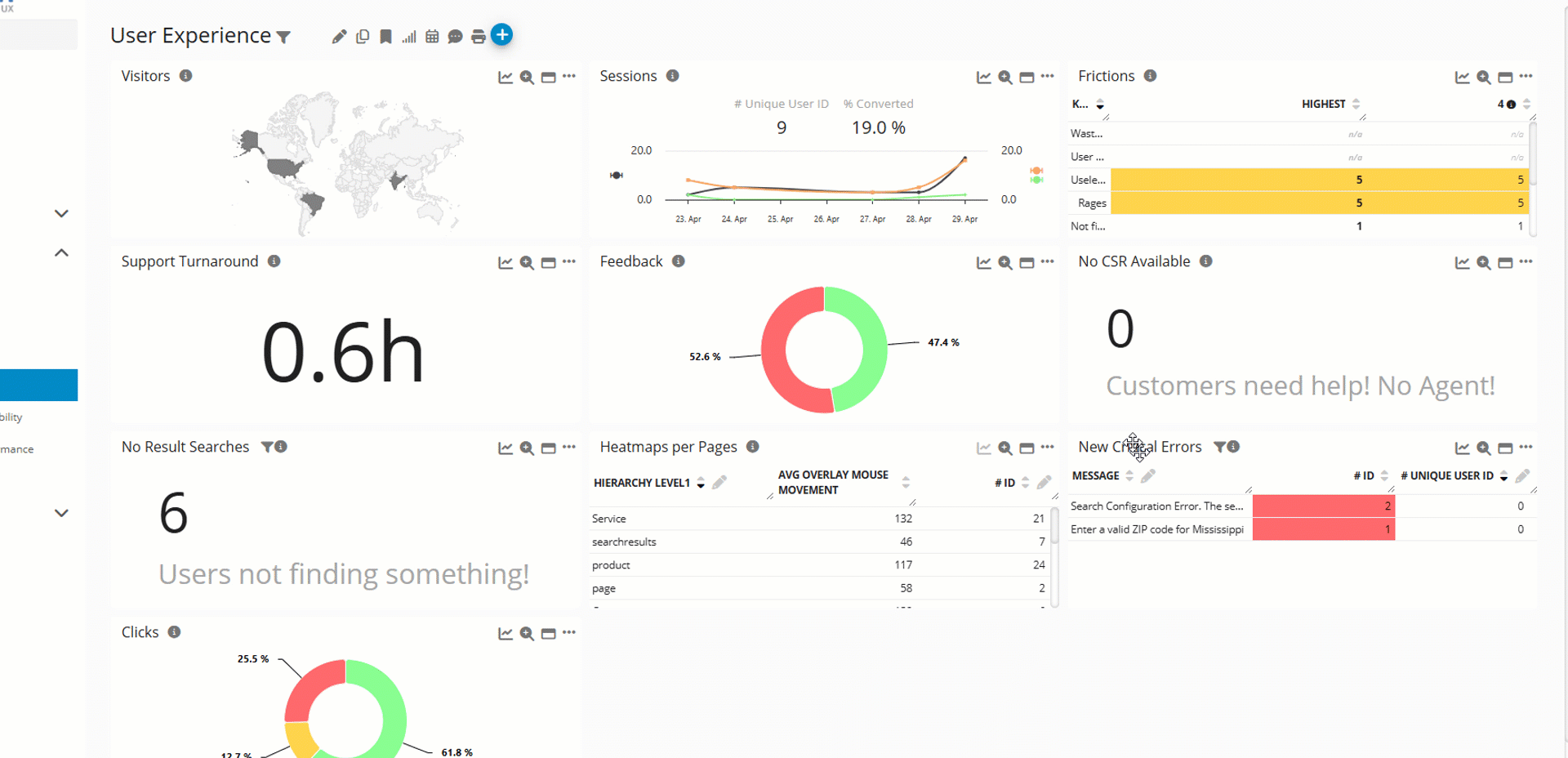The height and width of the screenshot is (758, 1568).
Task: Click the copy dashboard icon in header
Action: pos(363,37)
